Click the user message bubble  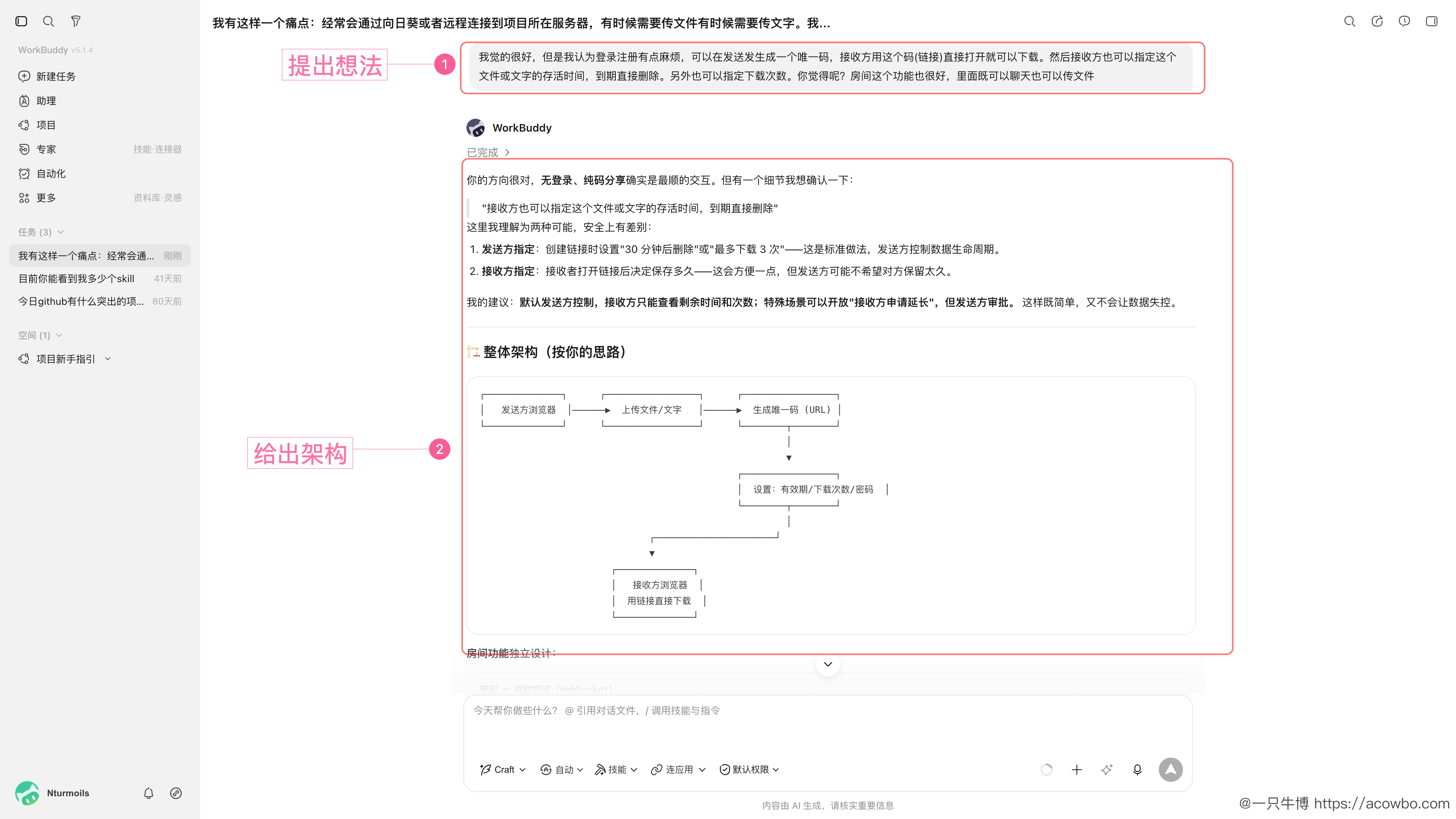(x=831, y=67)
